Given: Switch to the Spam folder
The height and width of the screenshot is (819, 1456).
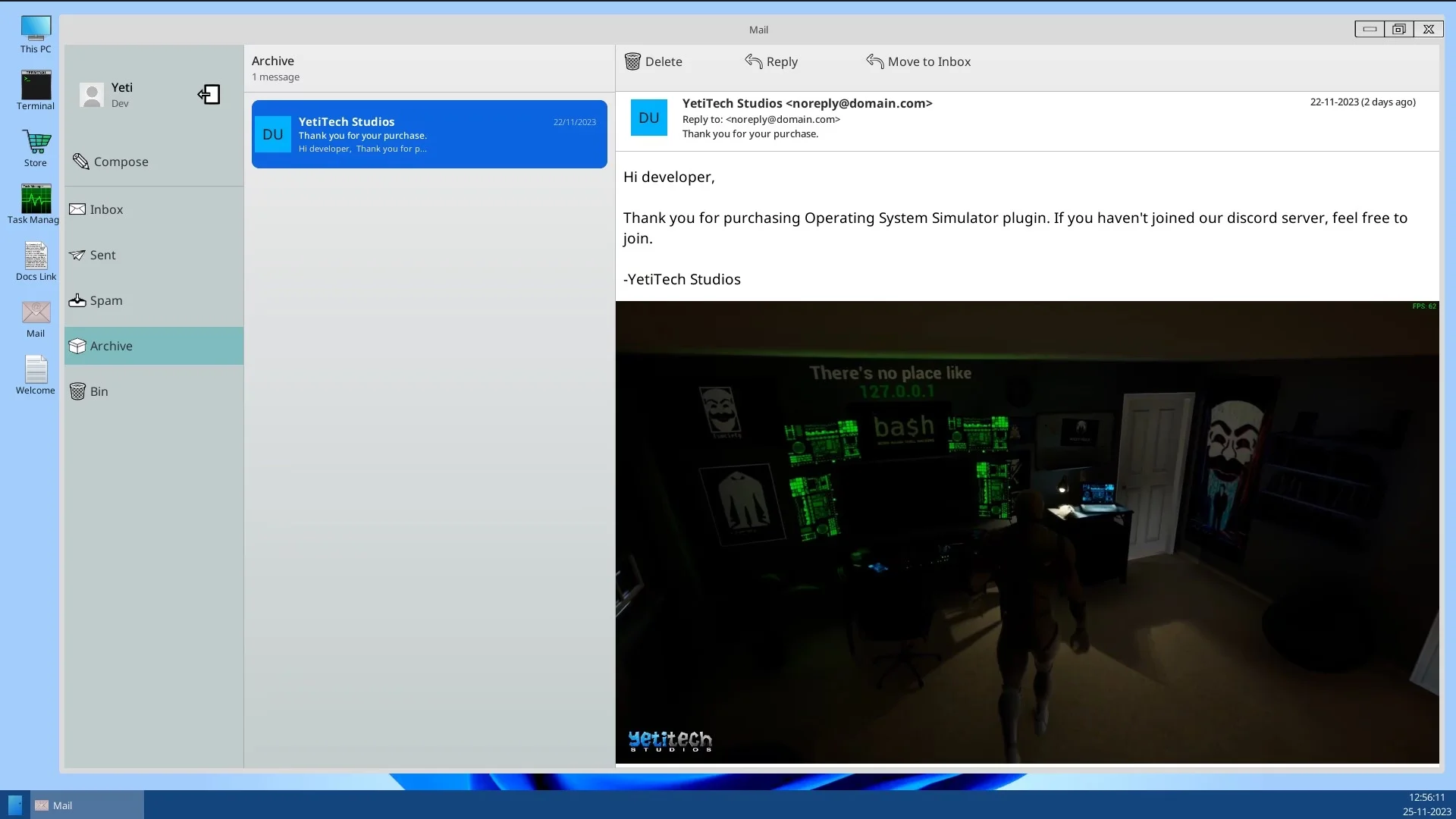Looking at the screenshot, I should pyautogui.click(x=106, y=300).
